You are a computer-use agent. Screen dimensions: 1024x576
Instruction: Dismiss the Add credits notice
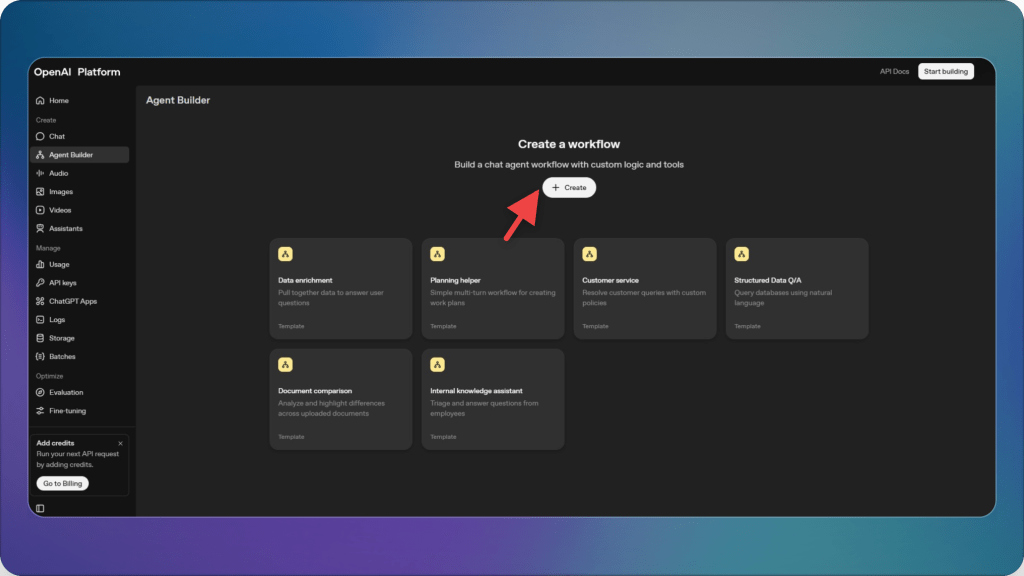coord(120,443)
